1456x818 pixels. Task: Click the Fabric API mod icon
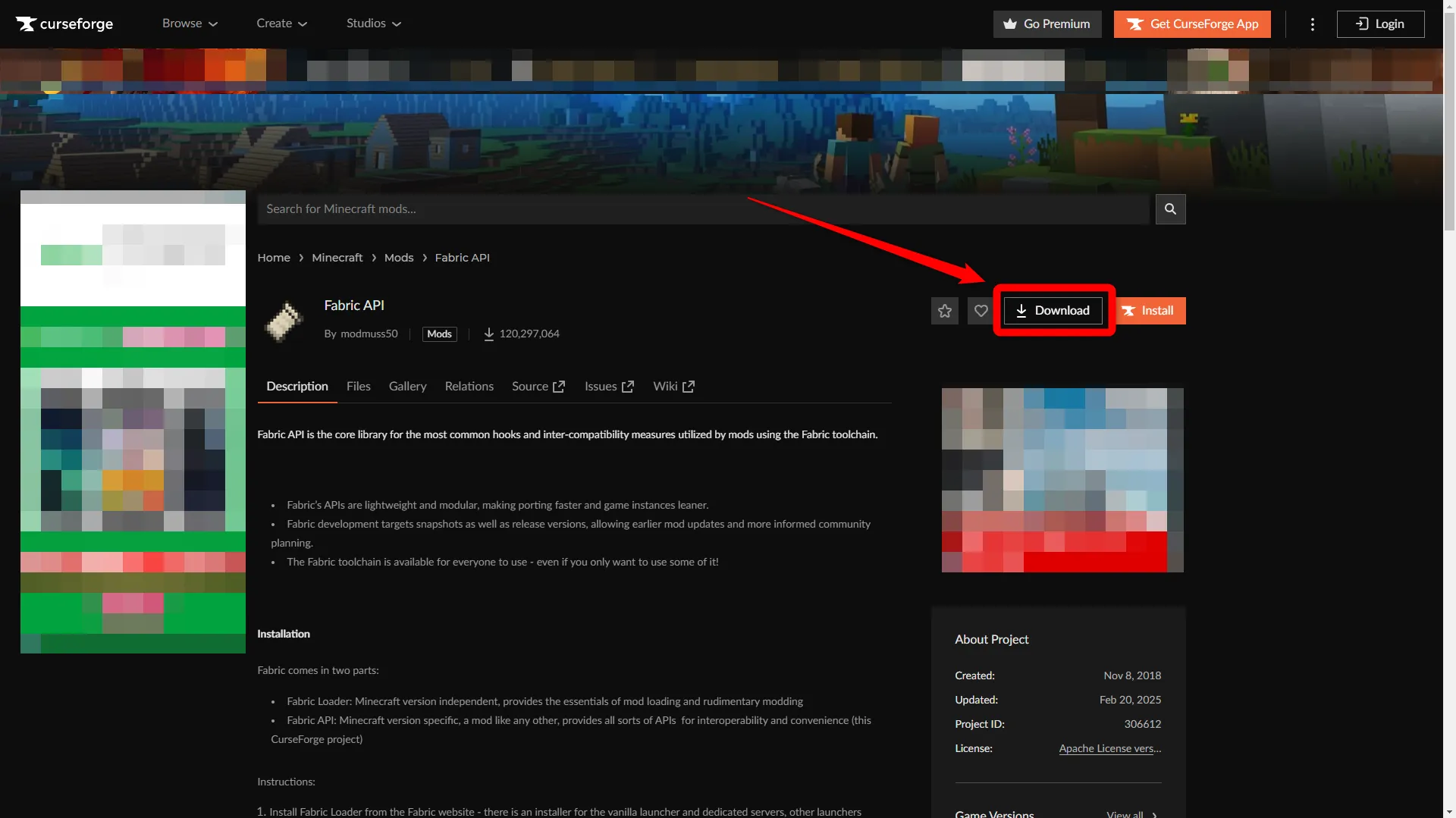point(284,321)
